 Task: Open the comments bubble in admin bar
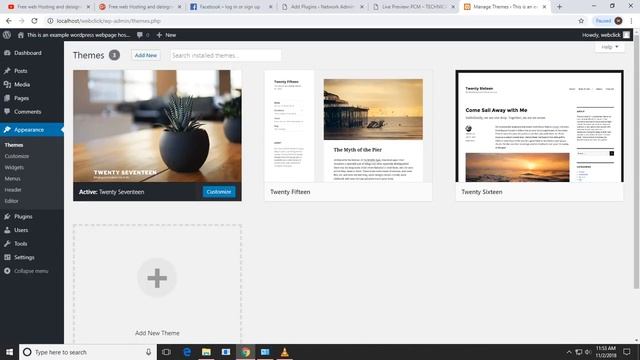coord(142,35)
